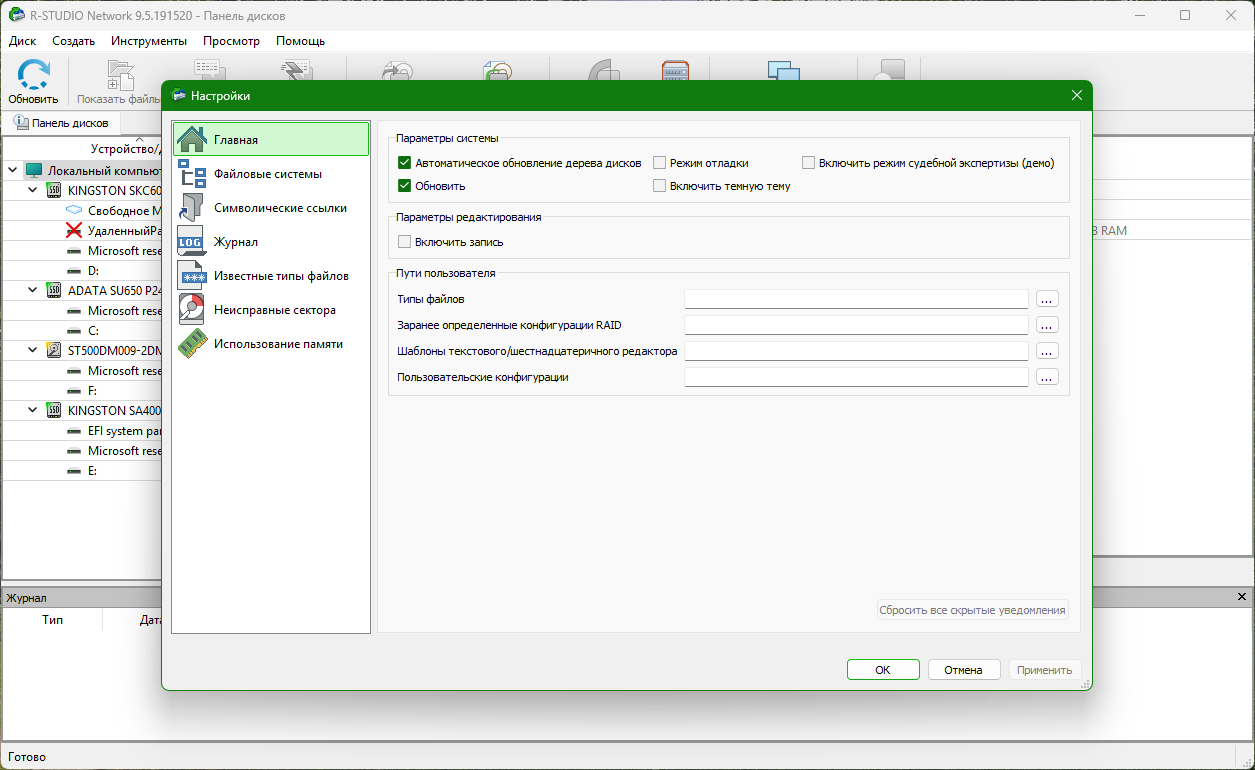Collapse the KINGSTON SKC60 drive node
Screen dimensions: 1255x770
[32, 190]
